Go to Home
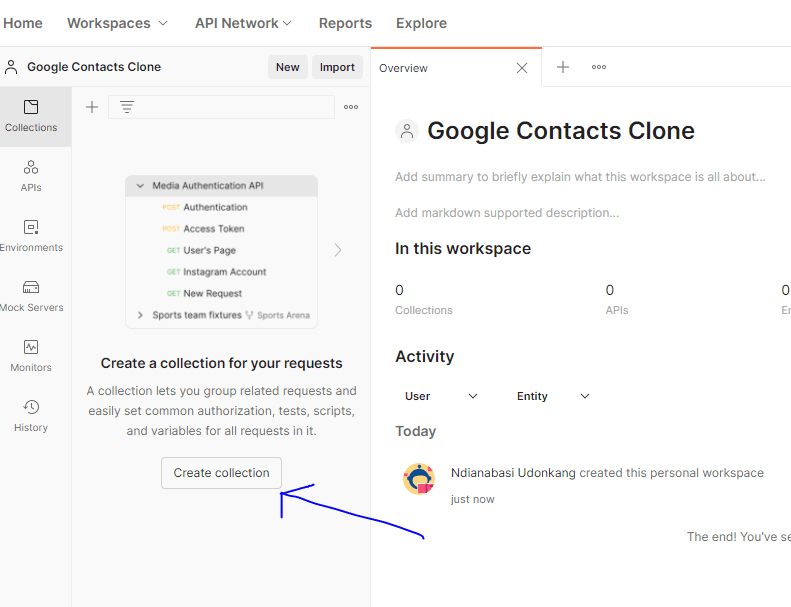The width and height of the screenshot is (791, 607). coord(23,23)
